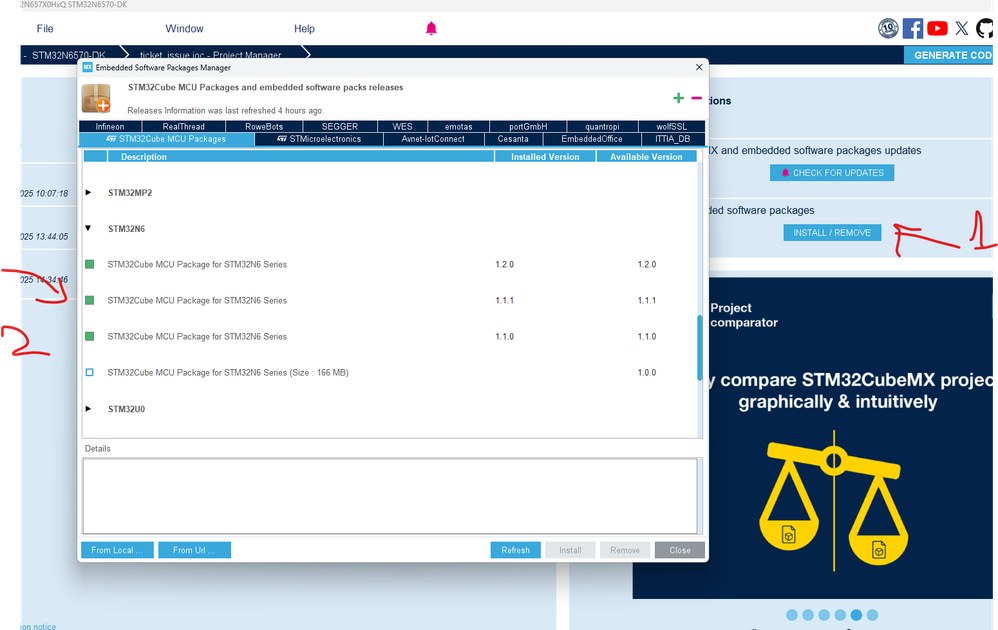Click inside the Details text area

point(390,496)
